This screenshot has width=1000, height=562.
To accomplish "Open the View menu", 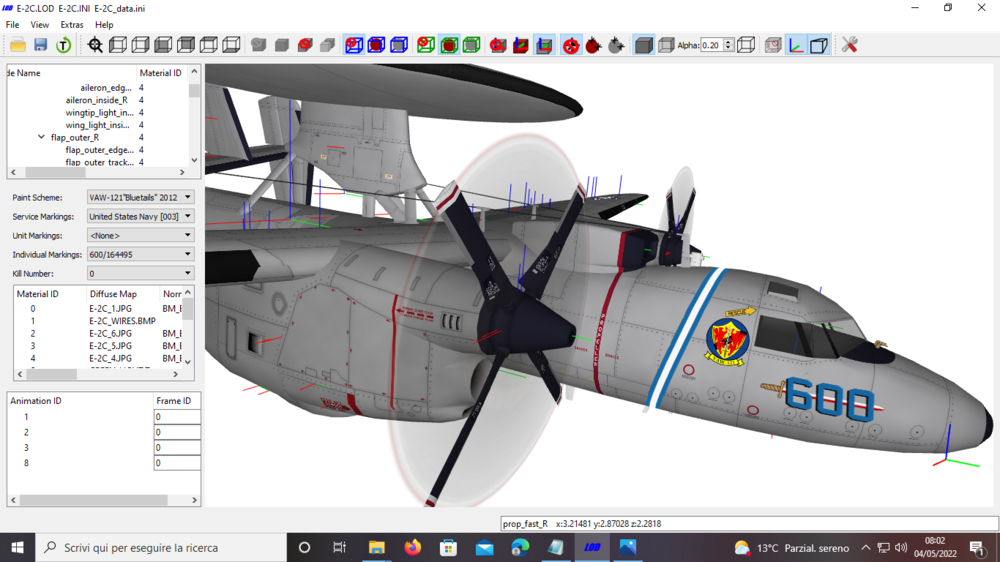I will coord(40,24).
